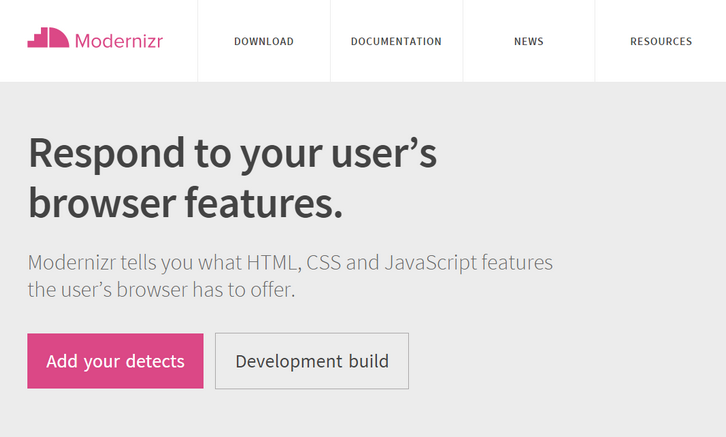
Task: Select the News navigation item
Action: pos(529,42)
